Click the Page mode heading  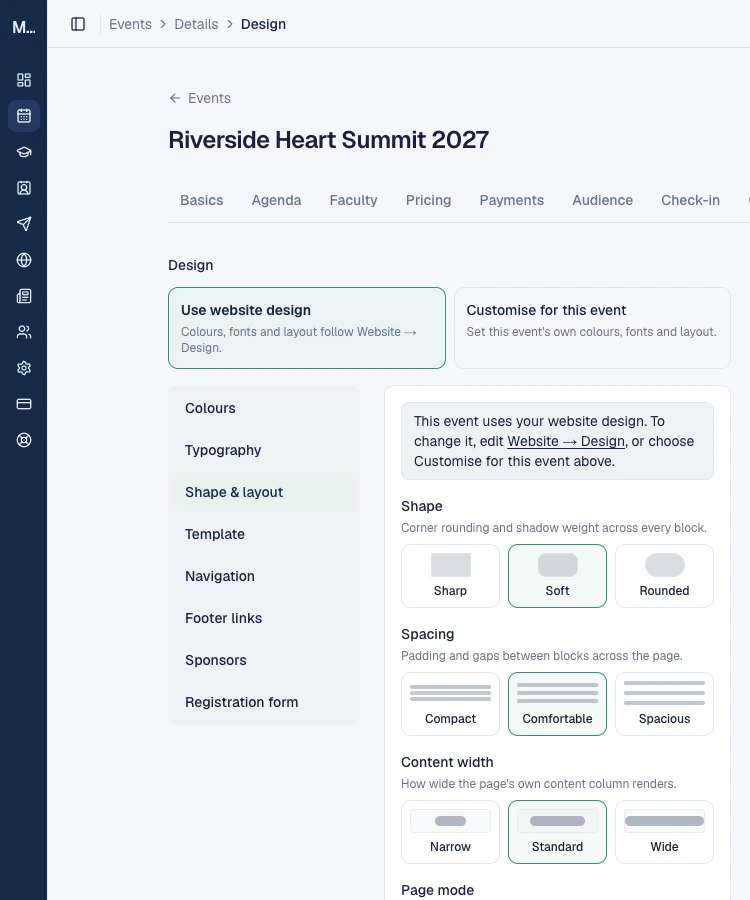coord(437,890)
